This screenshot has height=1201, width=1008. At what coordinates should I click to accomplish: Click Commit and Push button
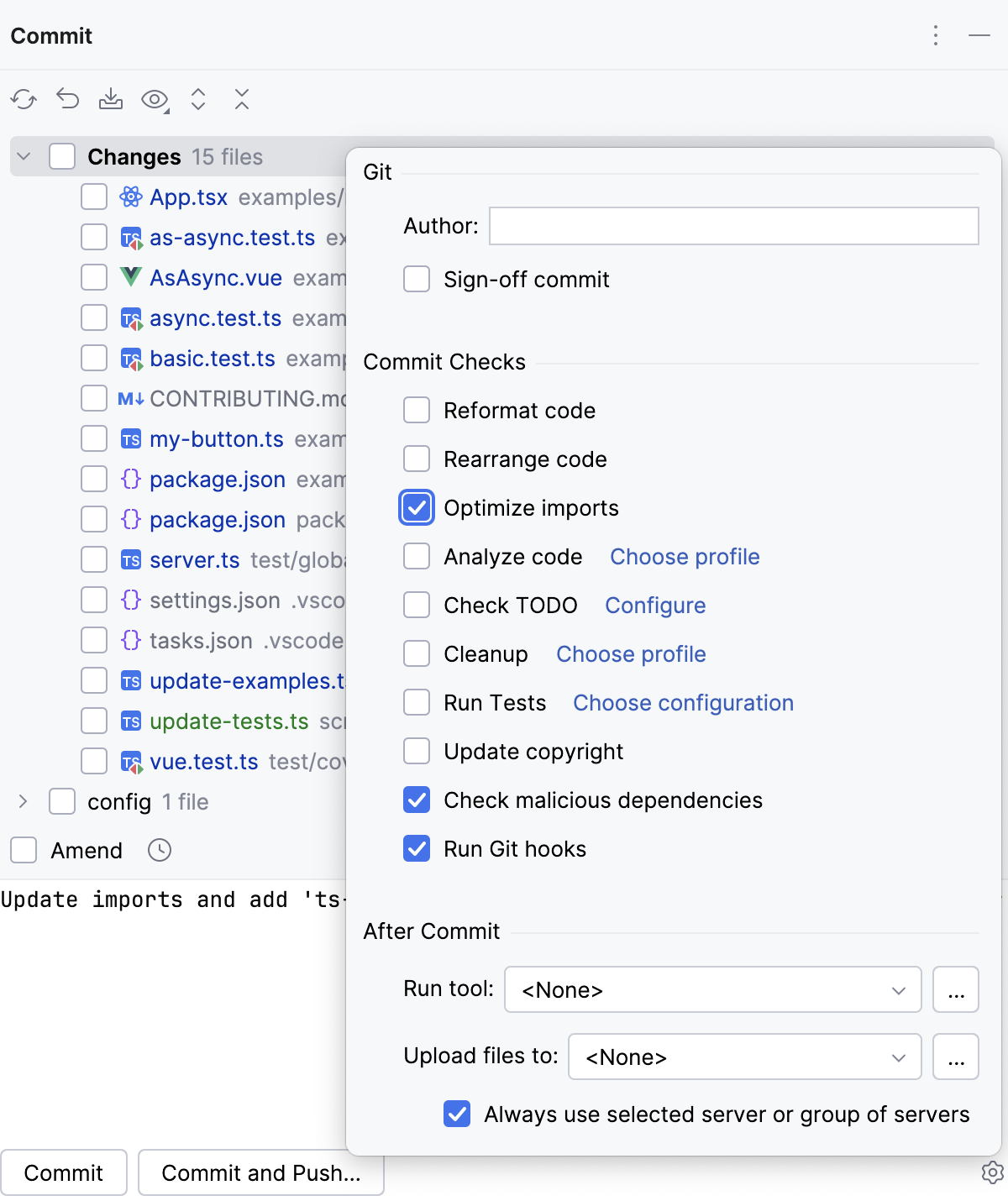coord(260,1172)
